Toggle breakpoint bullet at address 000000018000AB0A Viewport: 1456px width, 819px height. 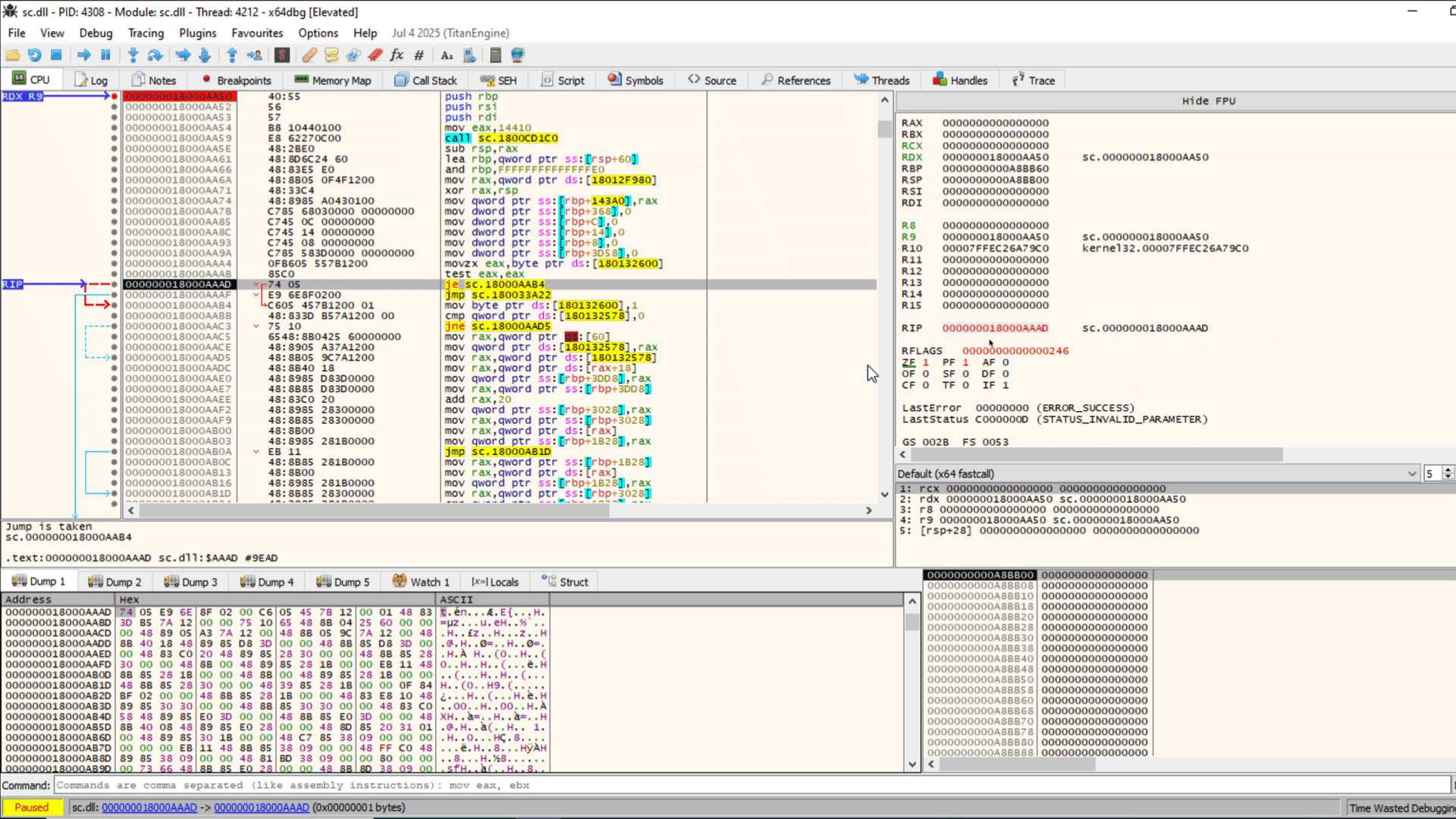[x=115, y=451]
